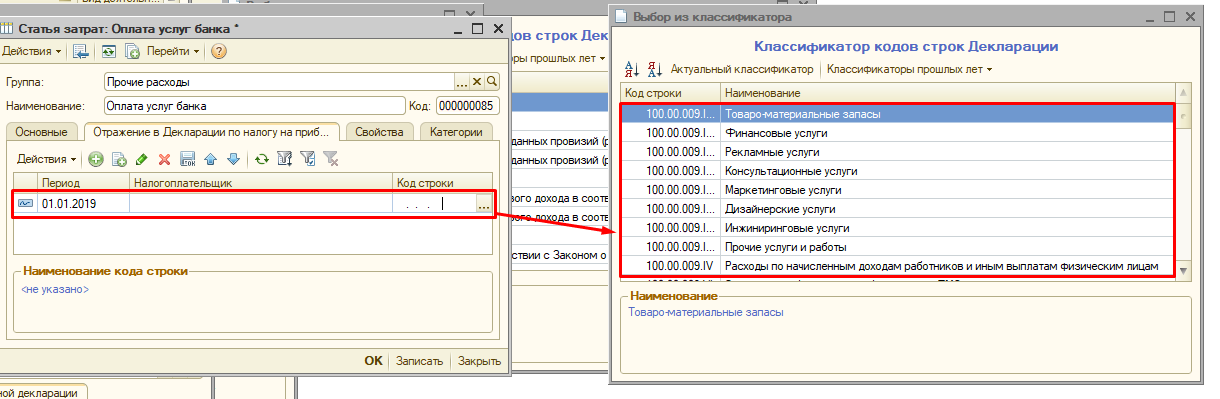Click the row record icon beside 01.01.2019
This screenshot has height=399, width=1220.
(x=26, y=204)
